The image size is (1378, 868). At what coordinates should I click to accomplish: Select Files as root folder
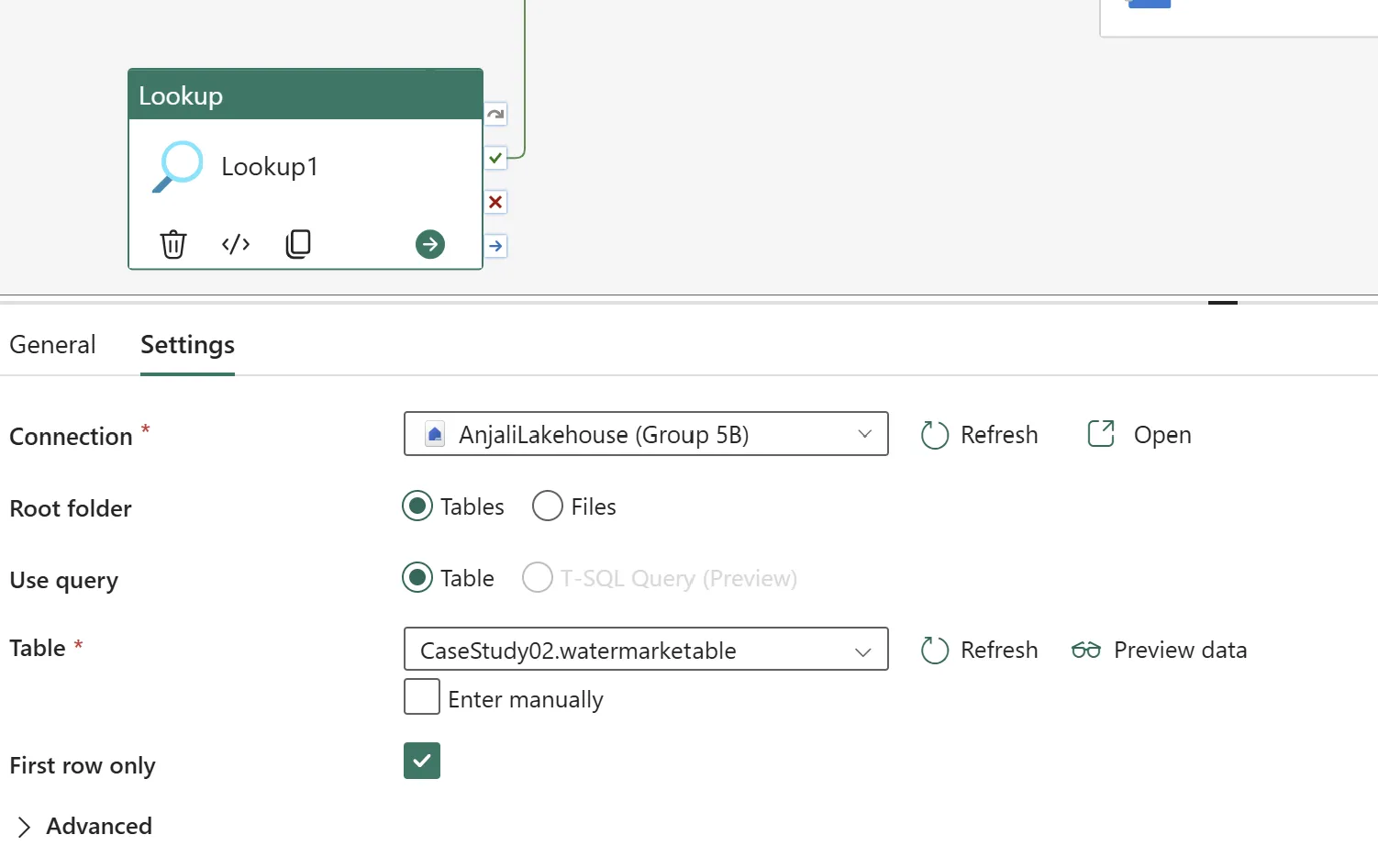pyautogui.click(x=548, y=506)
